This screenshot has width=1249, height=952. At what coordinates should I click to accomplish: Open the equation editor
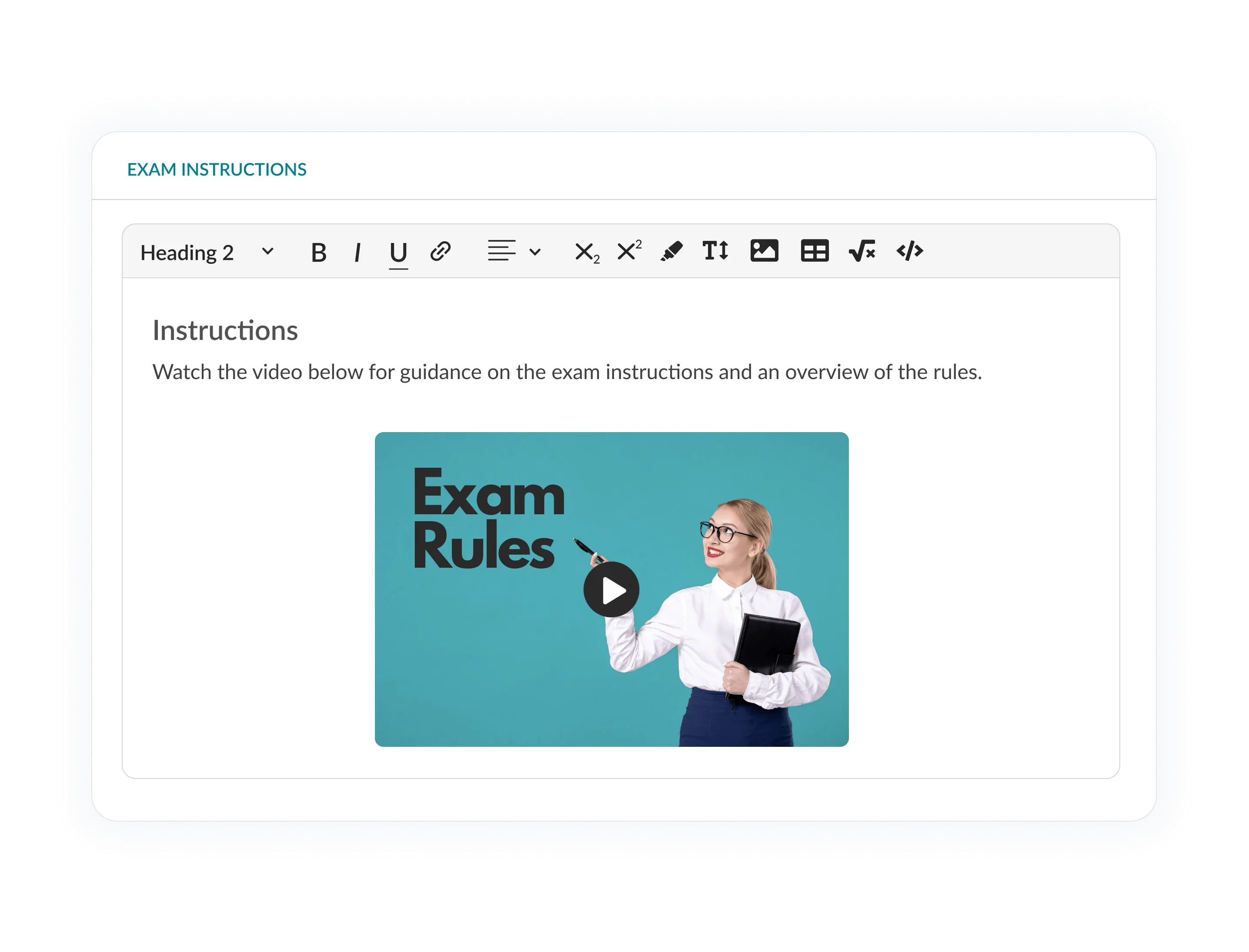click(x=862, y=251)
